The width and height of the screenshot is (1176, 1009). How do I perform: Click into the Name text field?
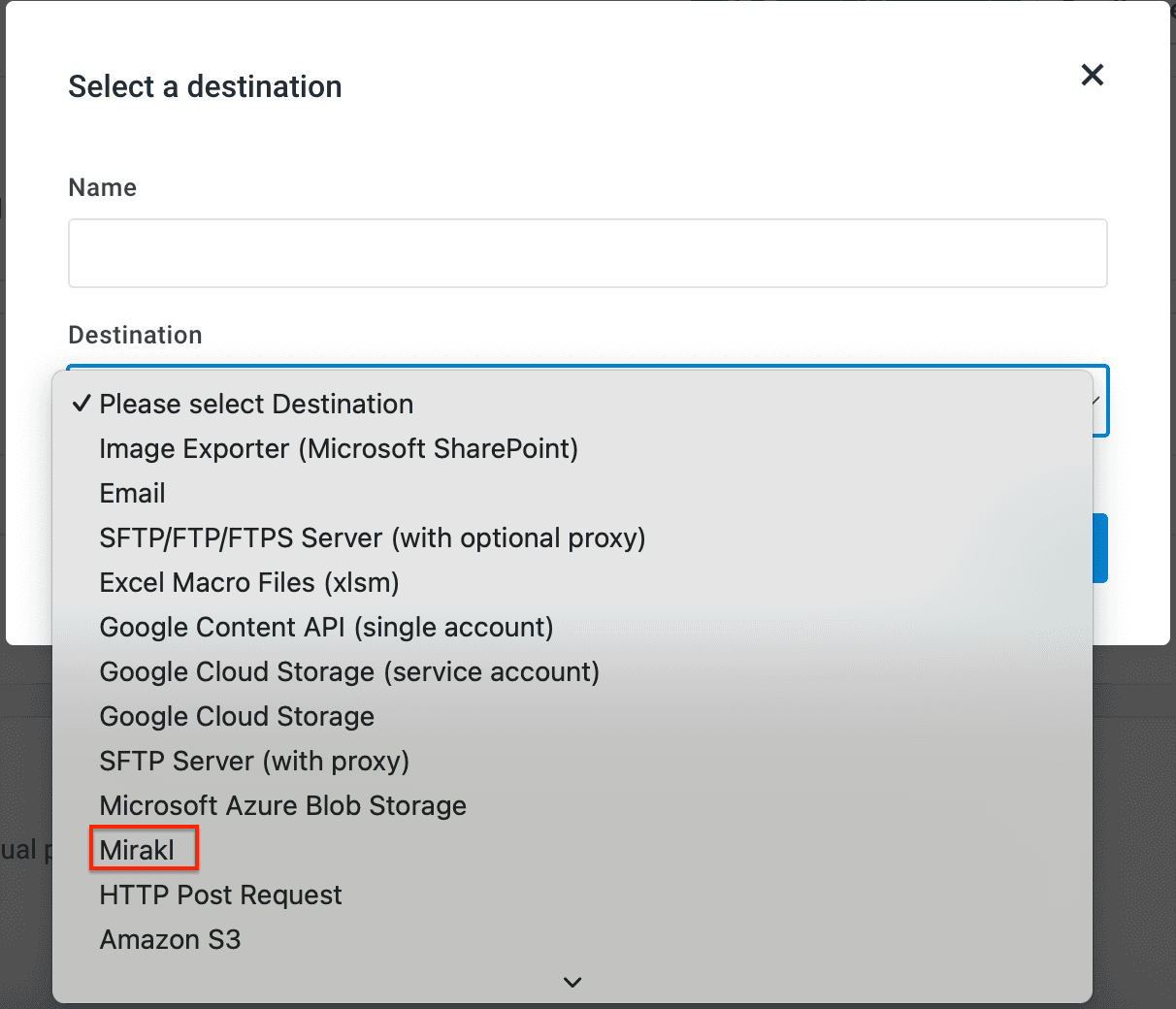click(x=587, y=253)
